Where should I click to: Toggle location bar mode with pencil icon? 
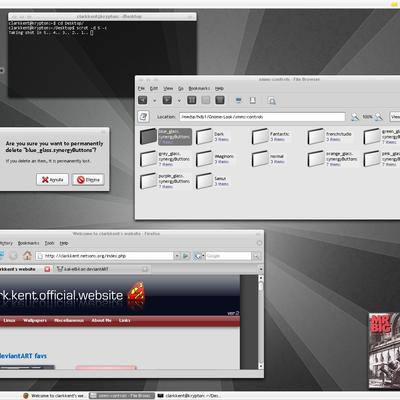point(143,117)
